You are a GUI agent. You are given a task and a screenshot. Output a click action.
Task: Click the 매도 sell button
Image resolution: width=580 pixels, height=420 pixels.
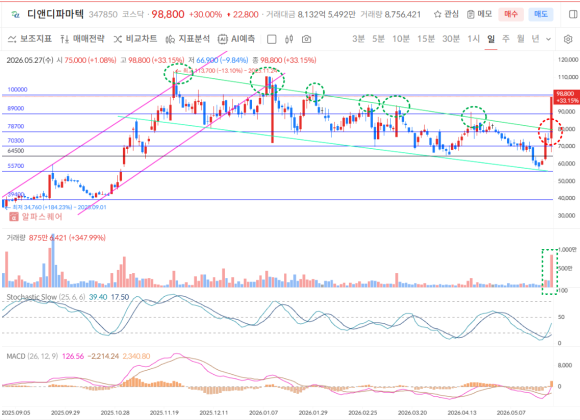click(x=541, y=14)
